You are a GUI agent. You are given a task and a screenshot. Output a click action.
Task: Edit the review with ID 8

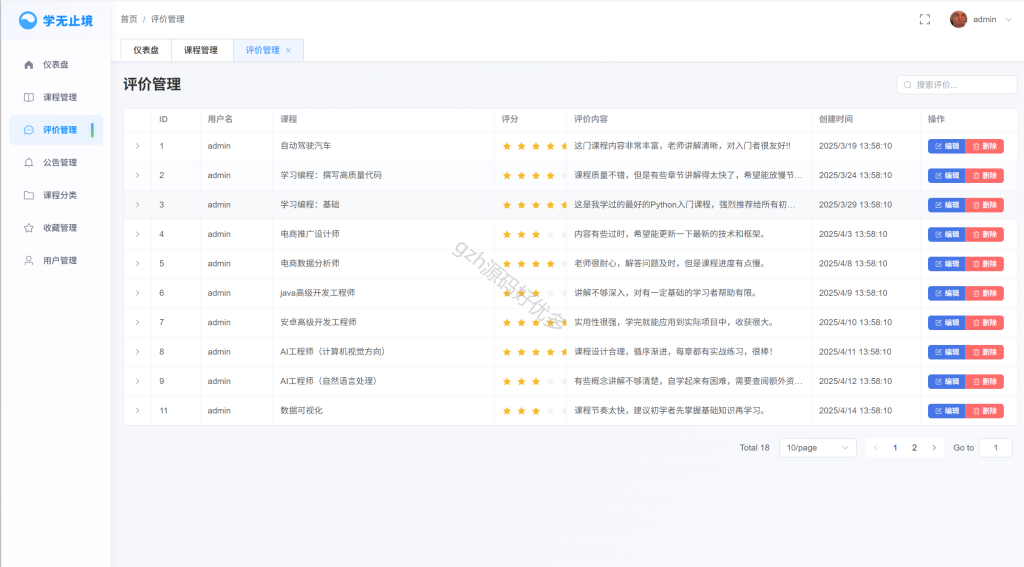(x=946, y=352)
